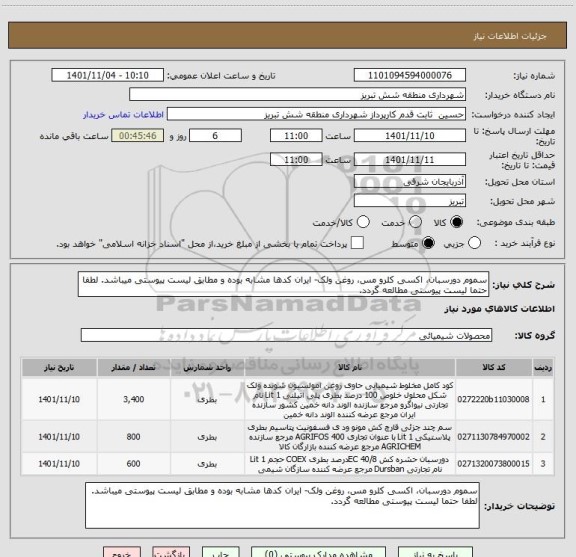
Task: Choose the جزیی purchase process radio
Action: click(x=474, y=243)
